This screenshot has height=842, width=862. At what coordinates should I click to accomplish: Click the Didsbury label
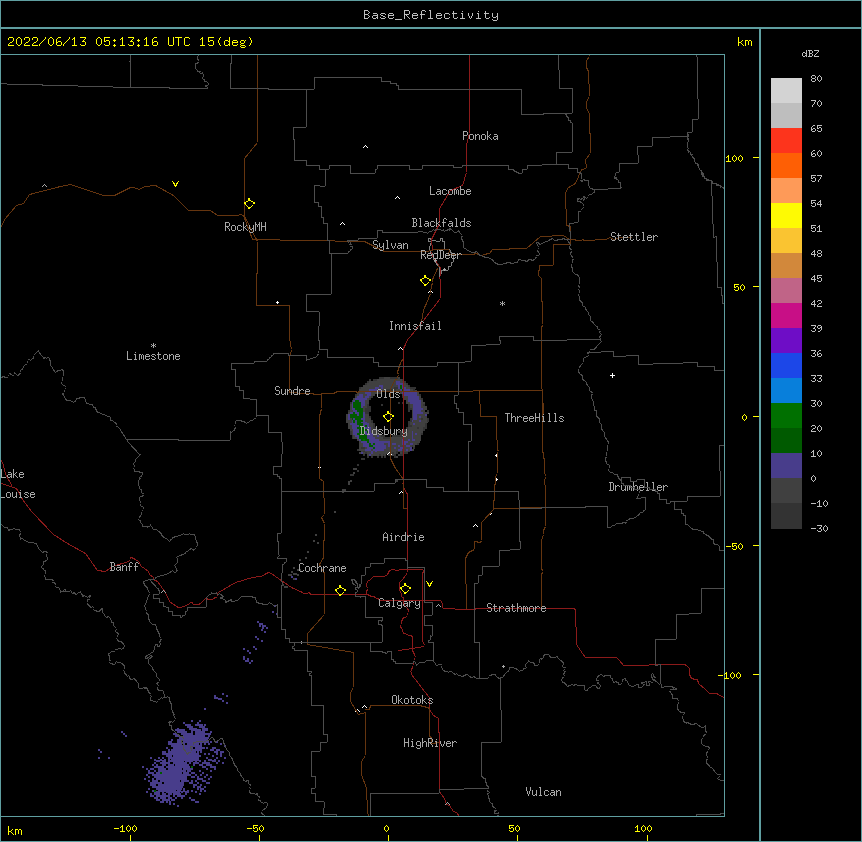click(384, 431)
